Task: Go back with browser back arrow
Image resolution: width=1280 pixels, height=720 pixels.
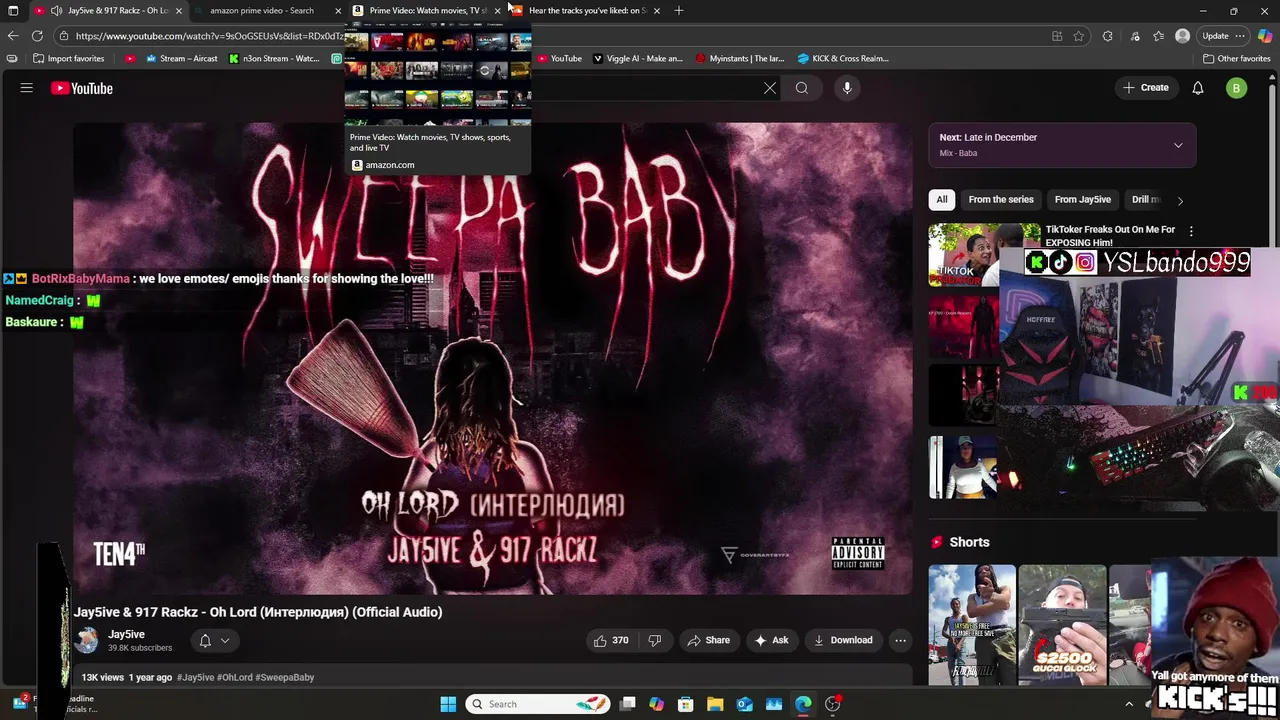Action: 13,36
